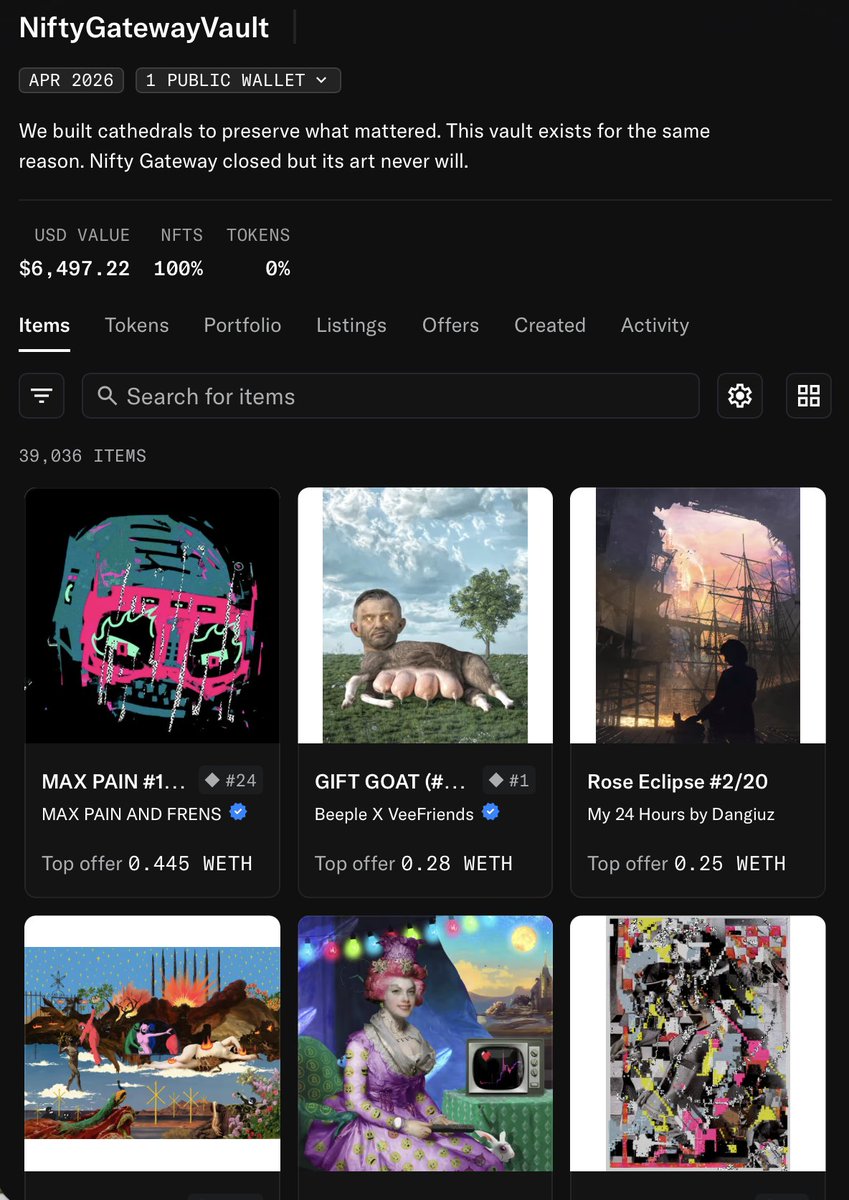This screenshot has height=1200, width=849.
Task: Click the $6,497.22 USD value
Action: click(x=74, y=268)
